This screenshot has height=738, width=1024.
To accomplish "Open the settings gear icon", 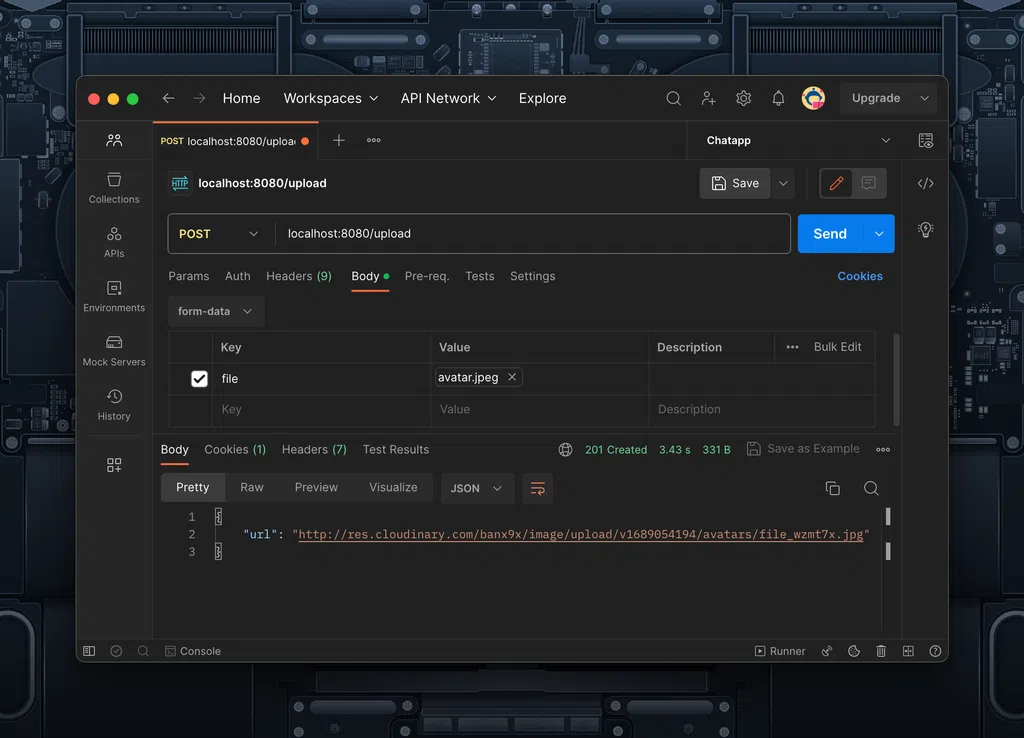I will 743,99.
